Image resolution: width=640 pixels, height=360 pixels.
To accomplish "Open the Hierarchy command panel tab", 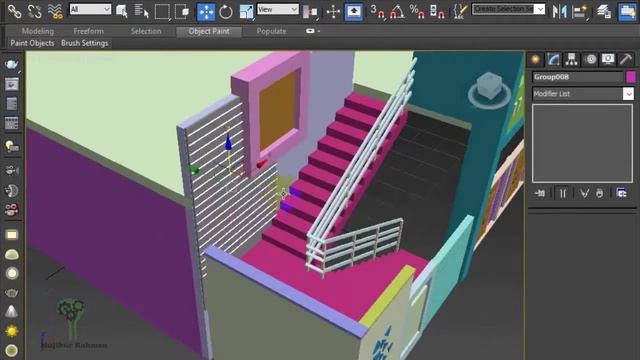I will point(571,60).
